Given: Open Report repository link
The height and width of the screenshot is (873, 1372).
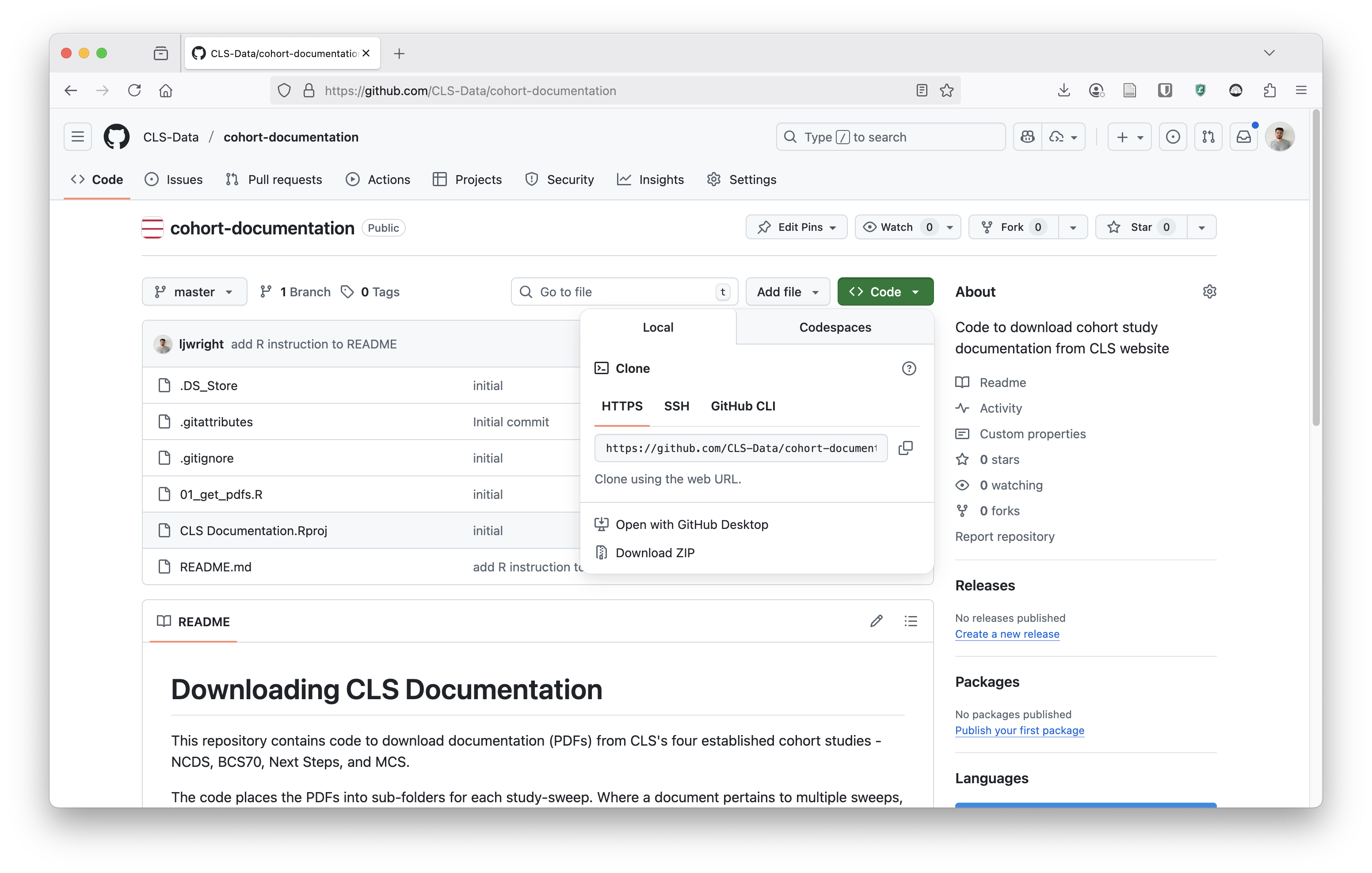Looking at the screenshot, I should tap(1005, 536).
